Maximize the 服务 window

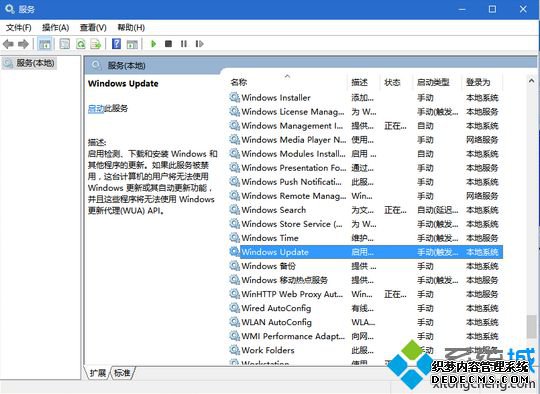point(492,9)
